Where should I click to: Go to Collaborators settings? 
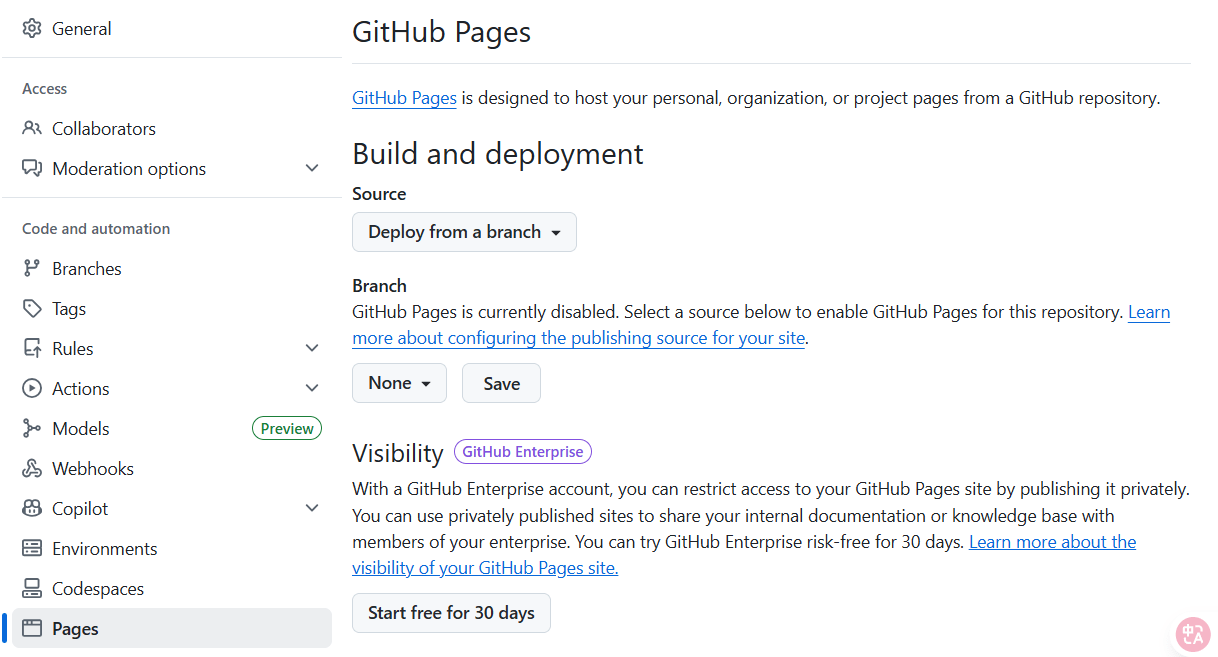pyautogui.click(x=171, y=129)
